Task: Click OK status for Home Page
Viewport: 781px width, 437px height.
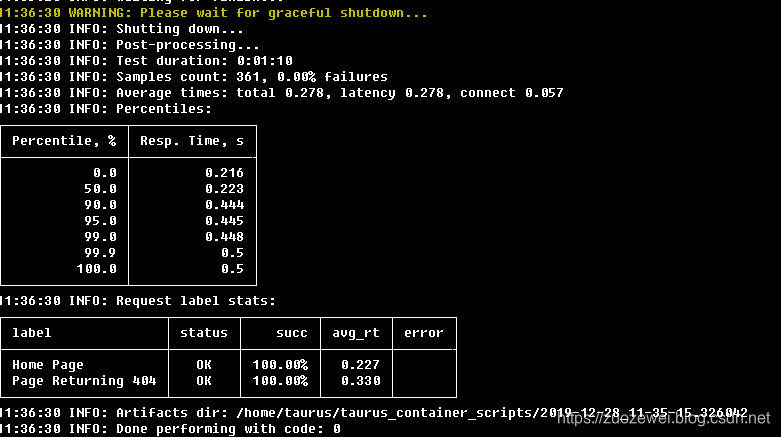Action: click(x=204, y=365)
